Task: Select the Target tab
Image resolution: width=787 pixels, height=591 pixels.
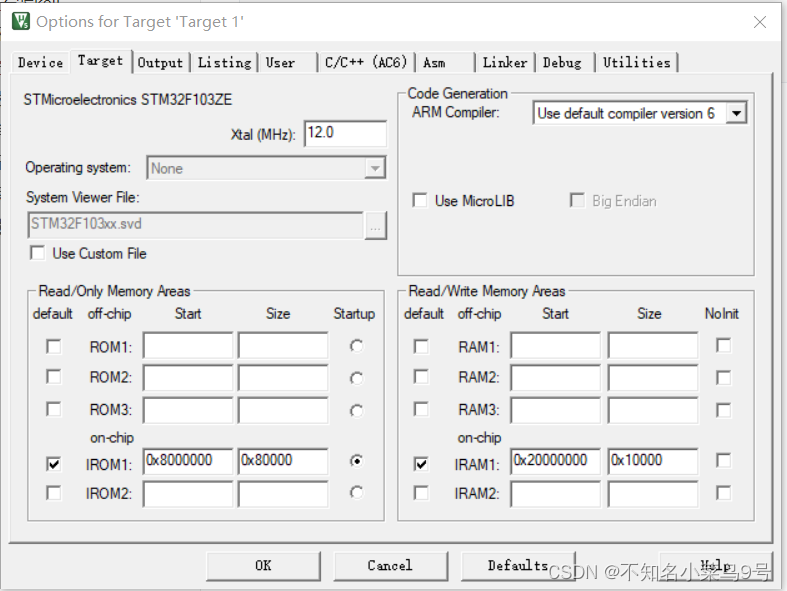Action: pyautogui.click(x=100, y=61)
